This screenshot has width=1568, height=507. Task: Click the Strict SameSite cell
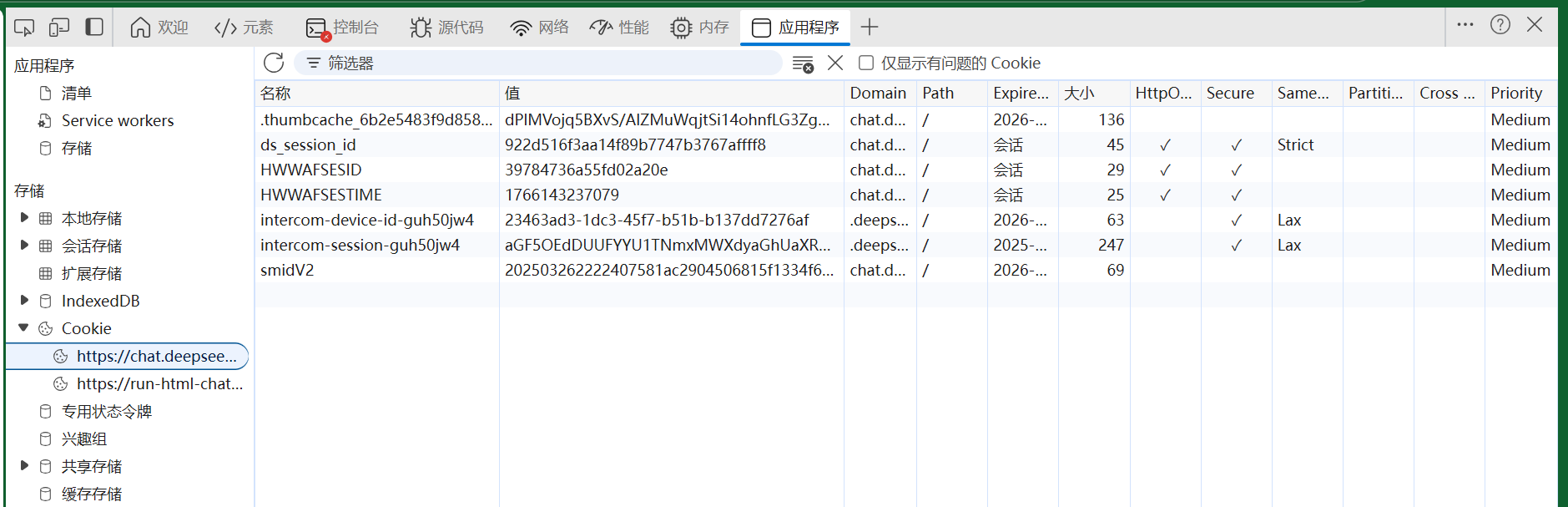tap(1295, 144)
